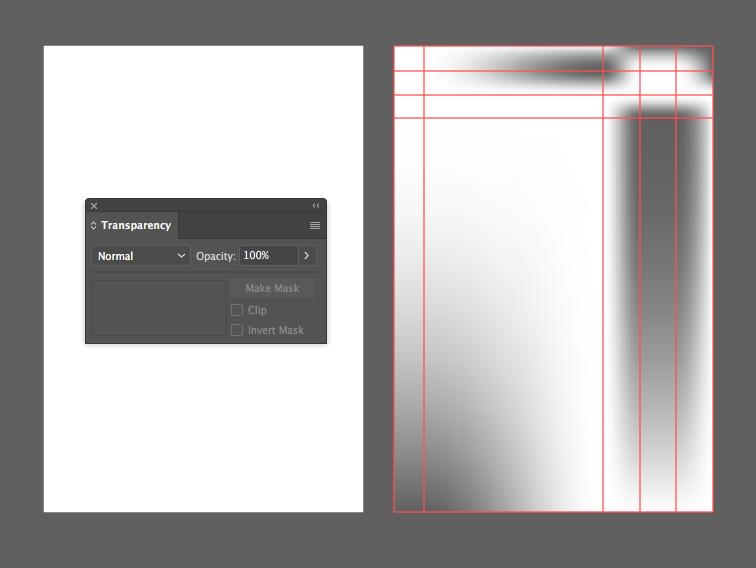Close the Transparency panel

94,206
